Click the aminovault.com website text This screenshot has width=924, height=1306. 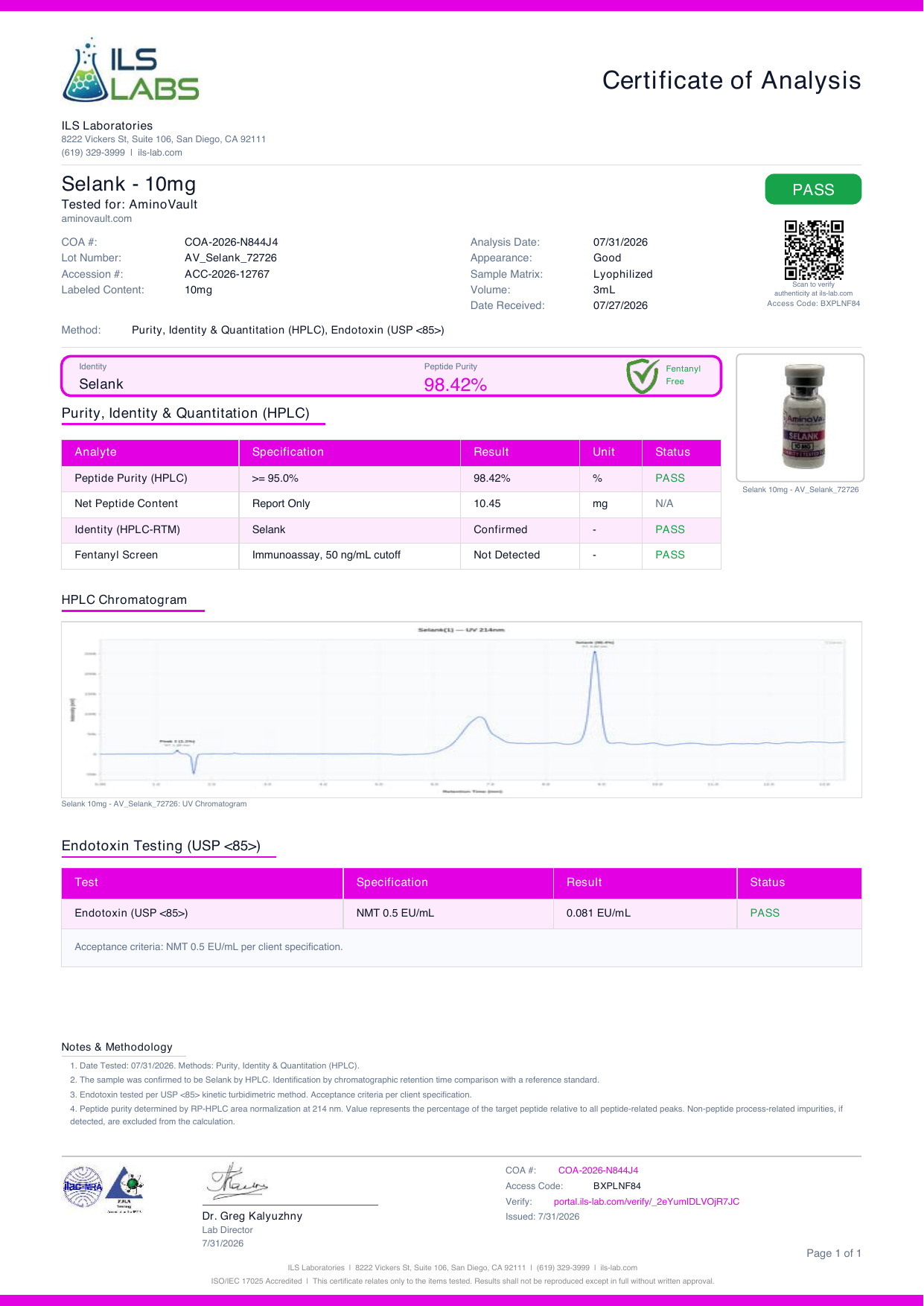click(x=97, y=219)
